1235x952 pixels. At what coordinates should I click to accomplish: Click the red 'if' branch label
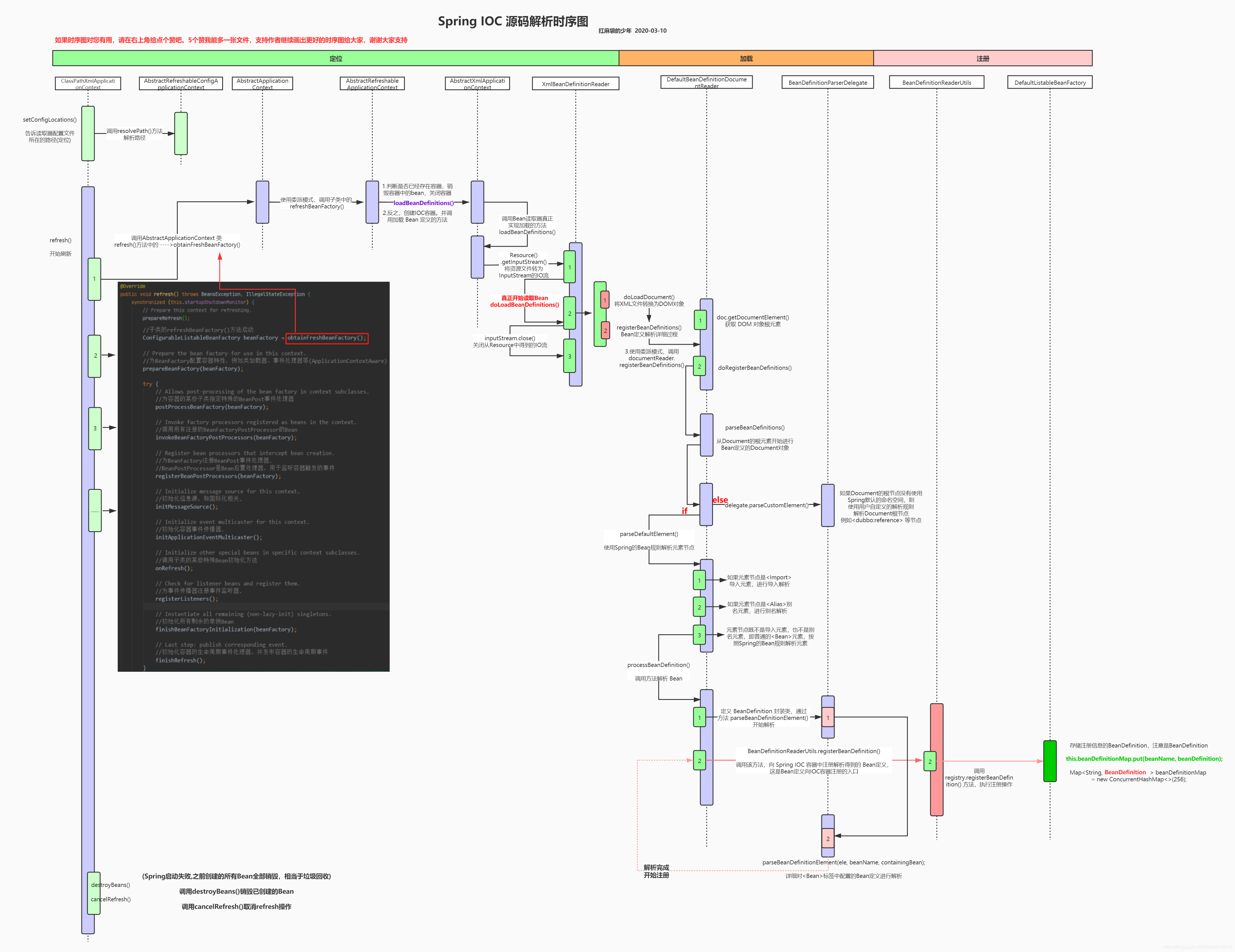(685, 511)
